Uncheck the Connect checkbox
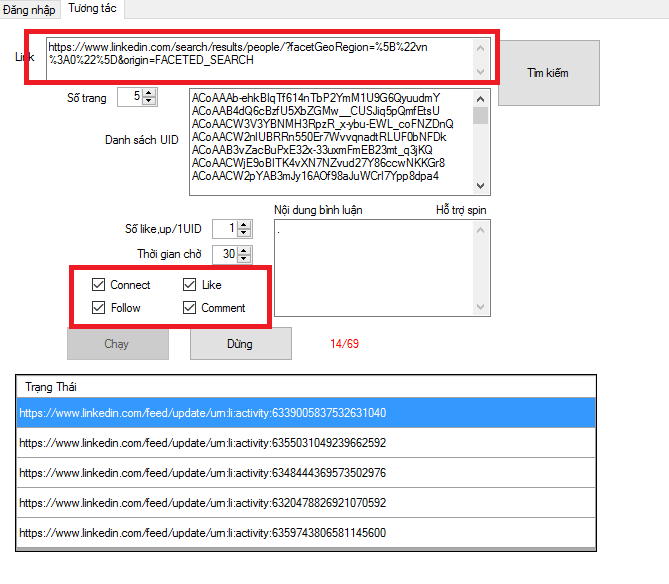 [99, 285]
